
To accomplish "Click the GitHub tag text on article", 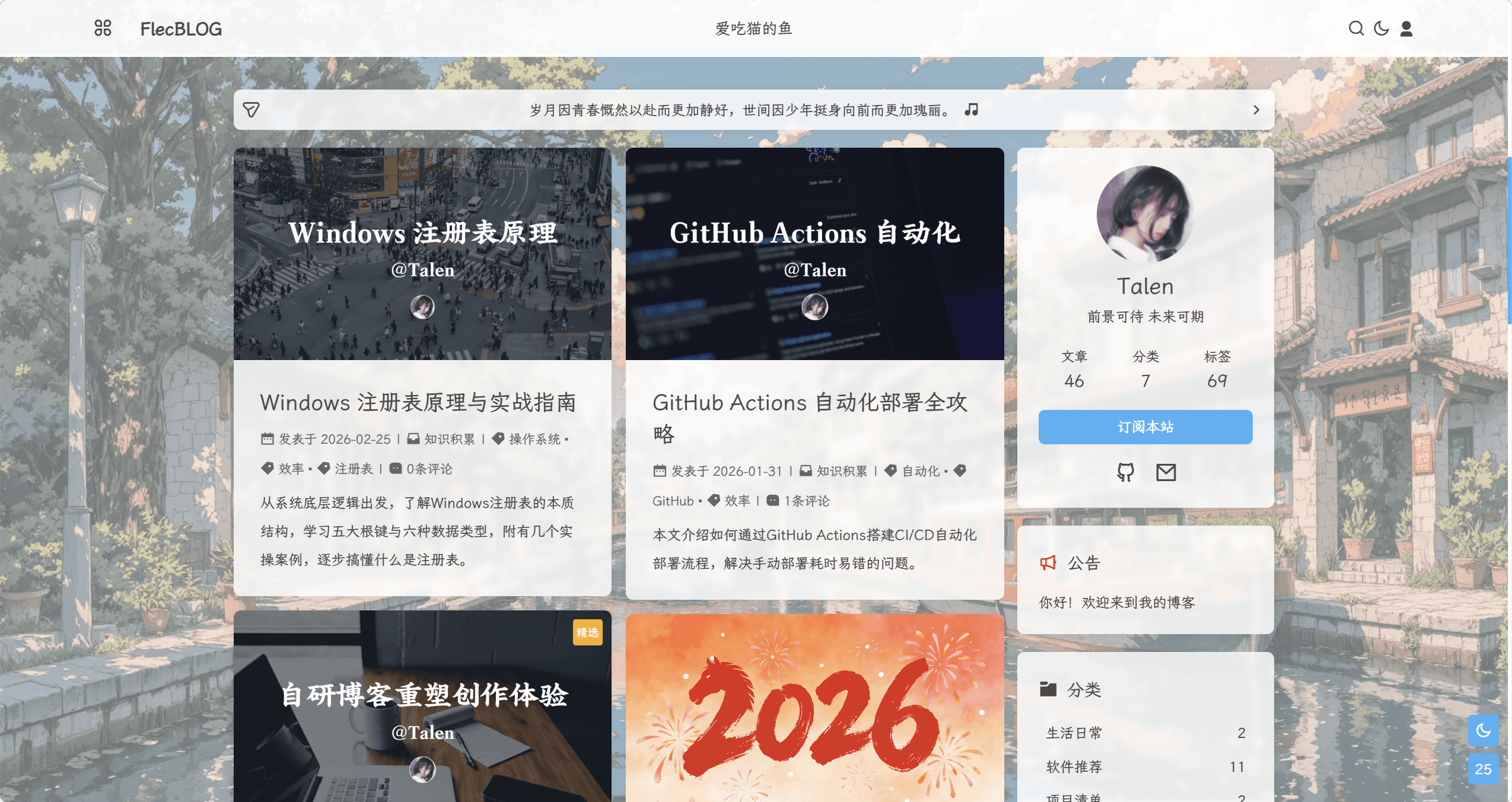I will tap(673, 501).
